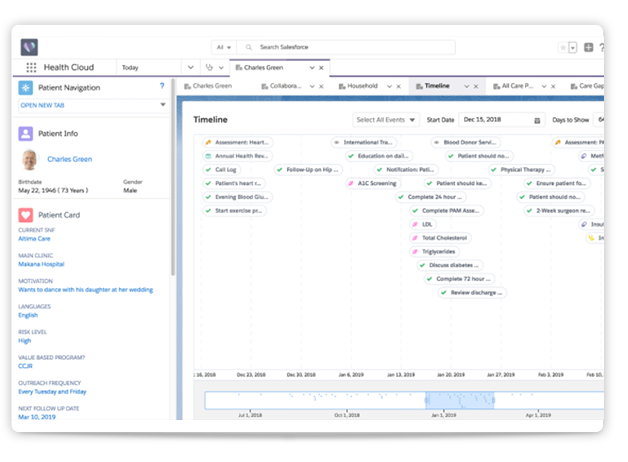The height and width of the screenshot is (462, 628).
Task: Close the Household subtab
Action: pyautogui.click(x=399, y=86)
